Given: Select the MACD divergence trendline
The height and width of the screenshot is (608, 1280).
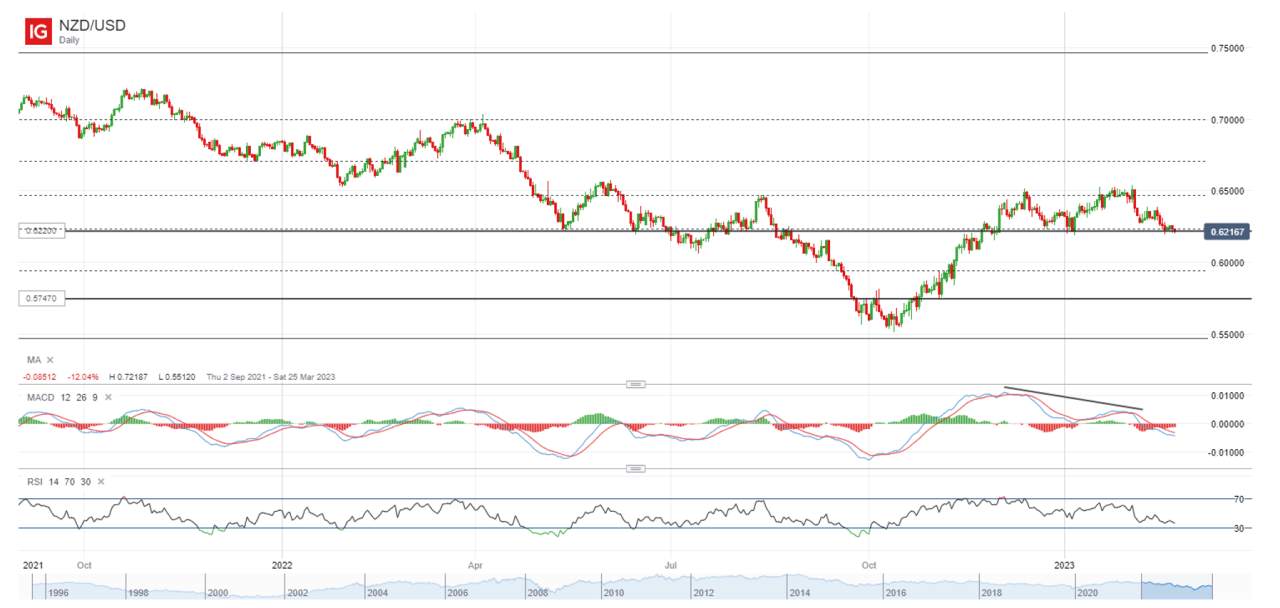Looking at the screenshot, I should pyautogui.click(x=1073, y=398).
